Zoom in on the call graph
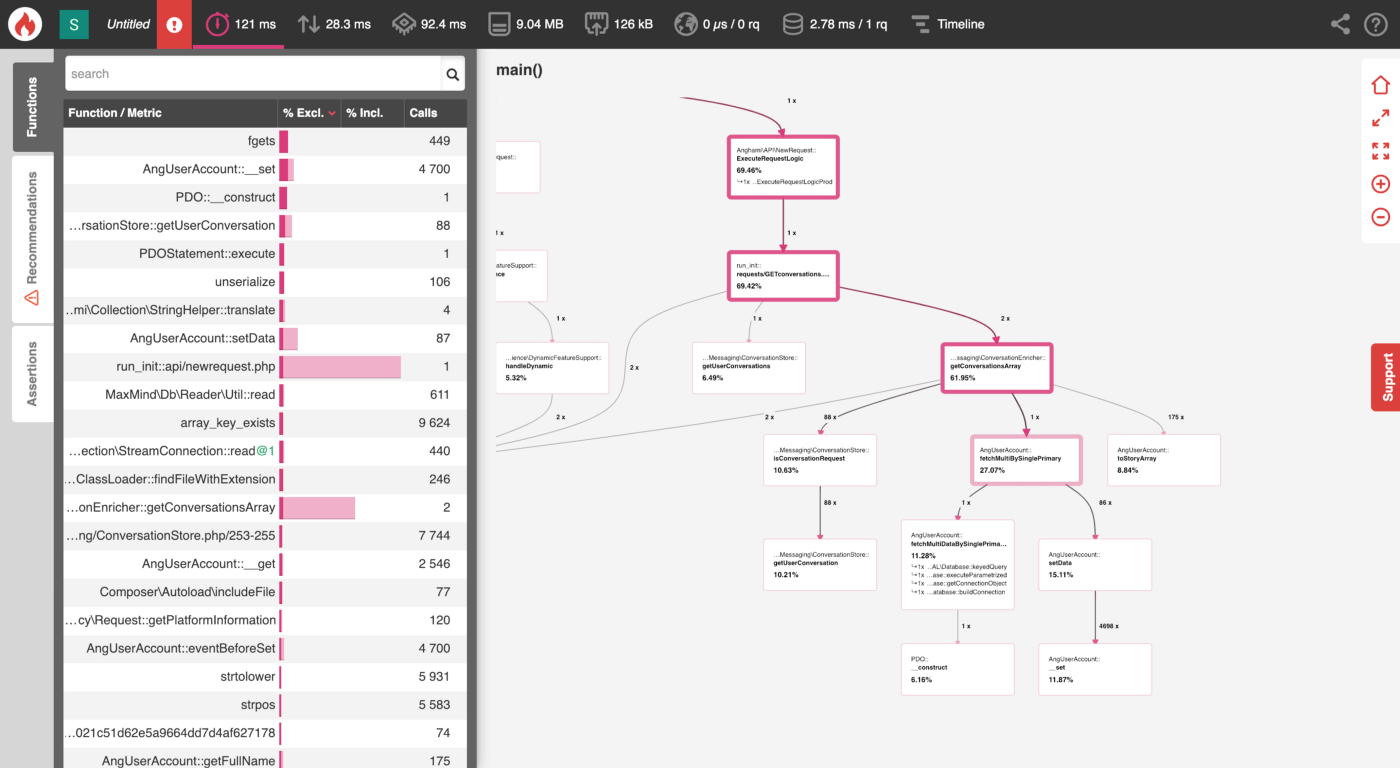Screen dimensions: 1400x768 (1380, 184)
